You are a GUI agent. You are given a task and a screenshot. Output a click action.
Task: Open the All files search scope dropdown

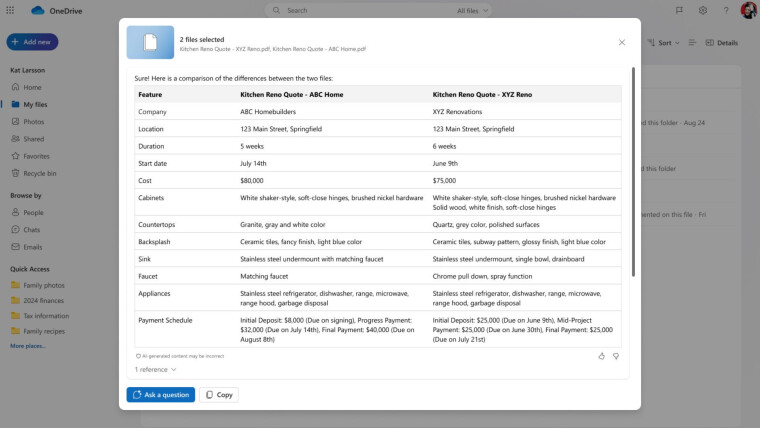(473, 11)
